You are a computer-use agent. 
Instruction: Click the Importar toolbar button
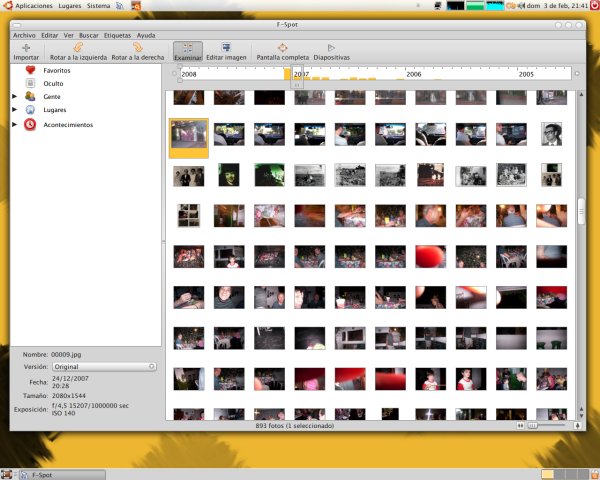click(26, 52)
